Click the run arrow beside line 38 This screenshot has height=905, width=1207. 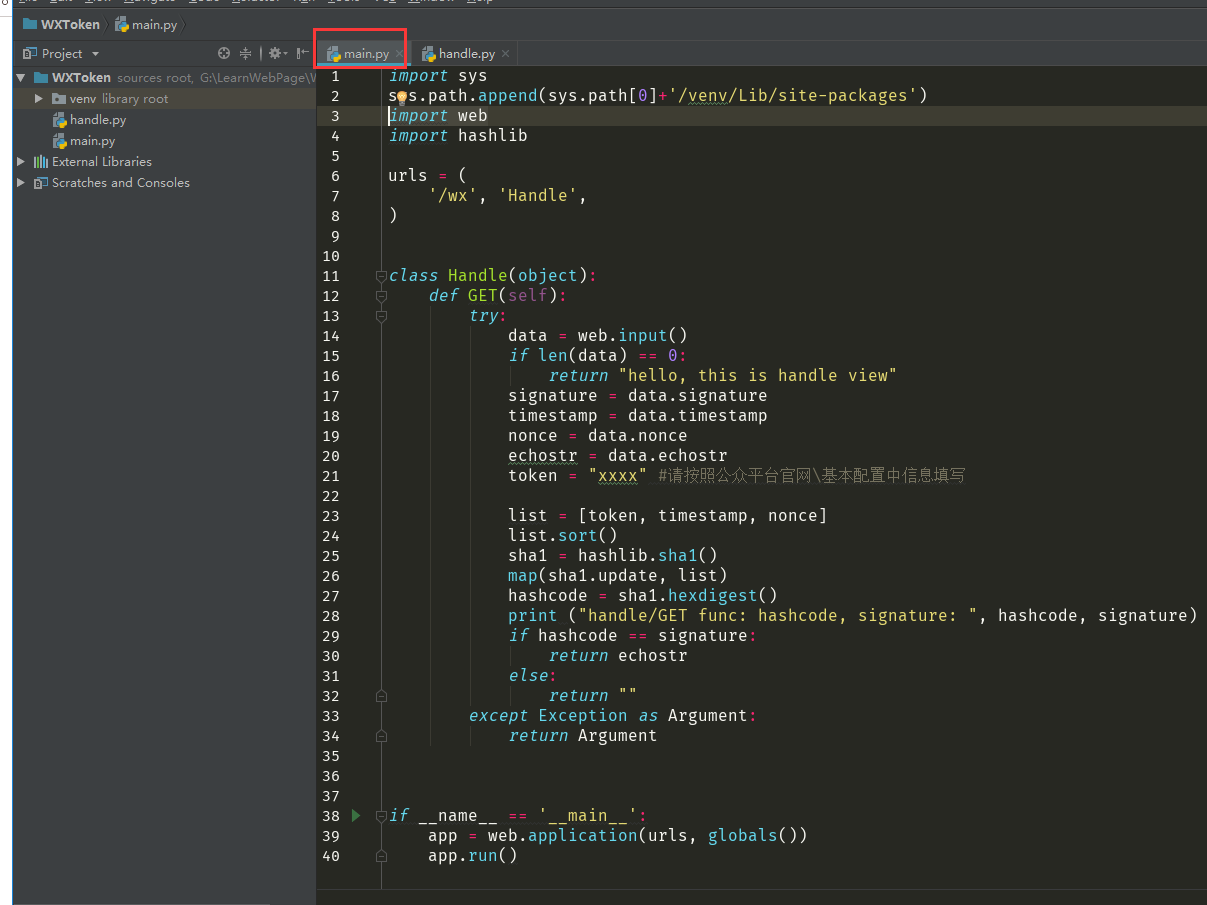tap(356, 816)
